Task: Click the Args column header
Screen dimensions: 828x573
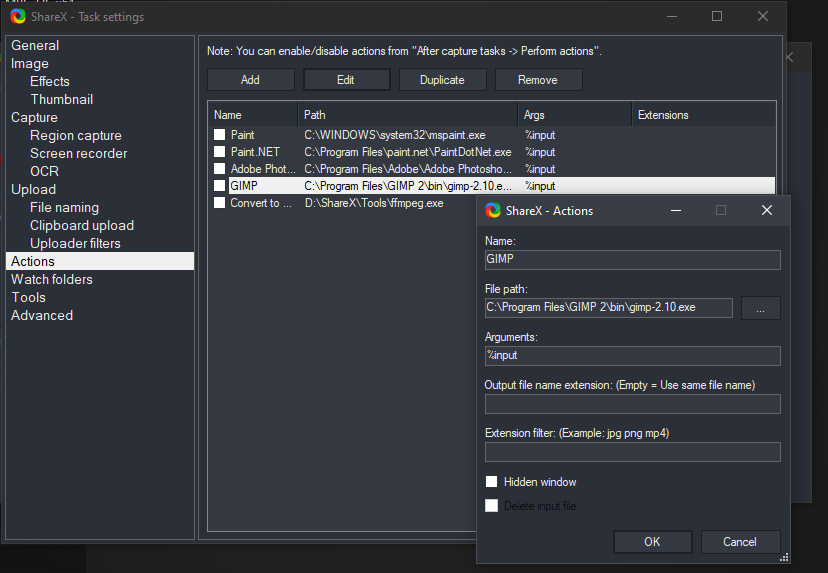Action: coord(575,115)
